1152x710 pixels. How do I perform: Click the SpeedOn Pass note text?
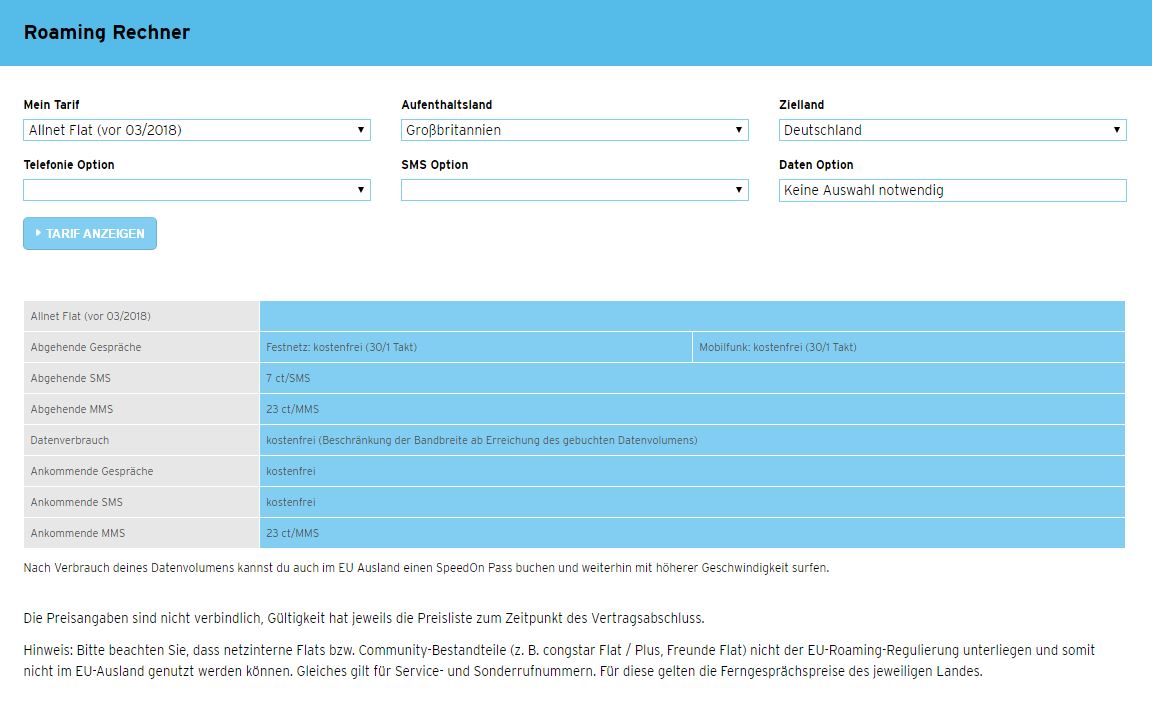pos(426,568)
